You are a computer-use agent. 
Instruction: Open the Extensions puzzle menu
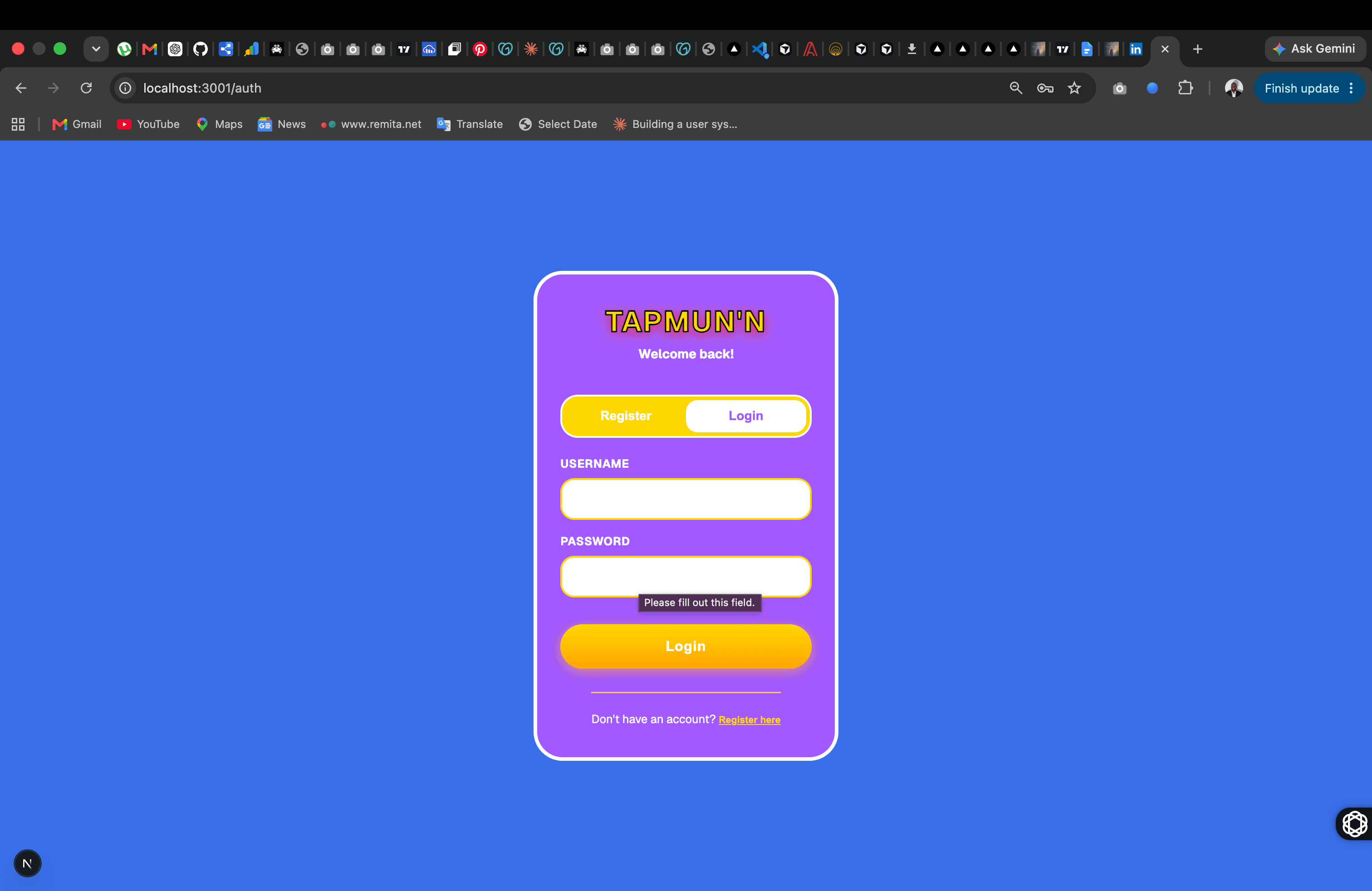coord(1185,88)
